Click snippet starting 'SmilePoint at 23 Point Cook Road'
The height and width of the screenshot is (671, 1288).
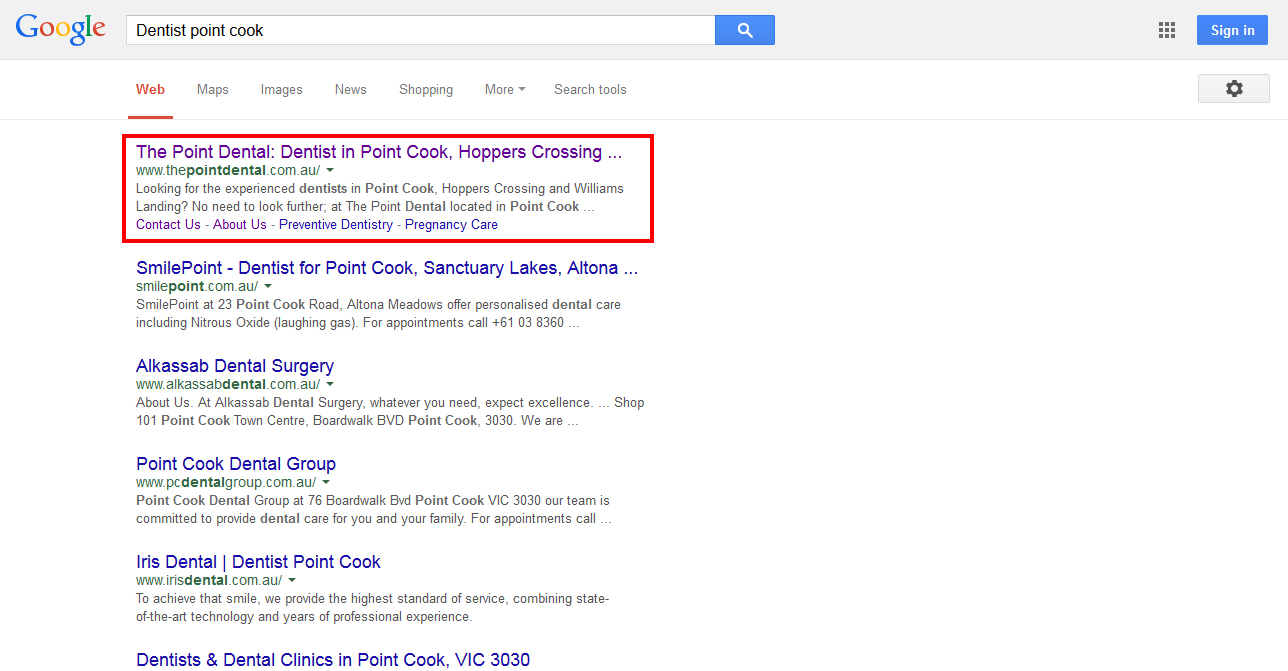pos(378,313)
